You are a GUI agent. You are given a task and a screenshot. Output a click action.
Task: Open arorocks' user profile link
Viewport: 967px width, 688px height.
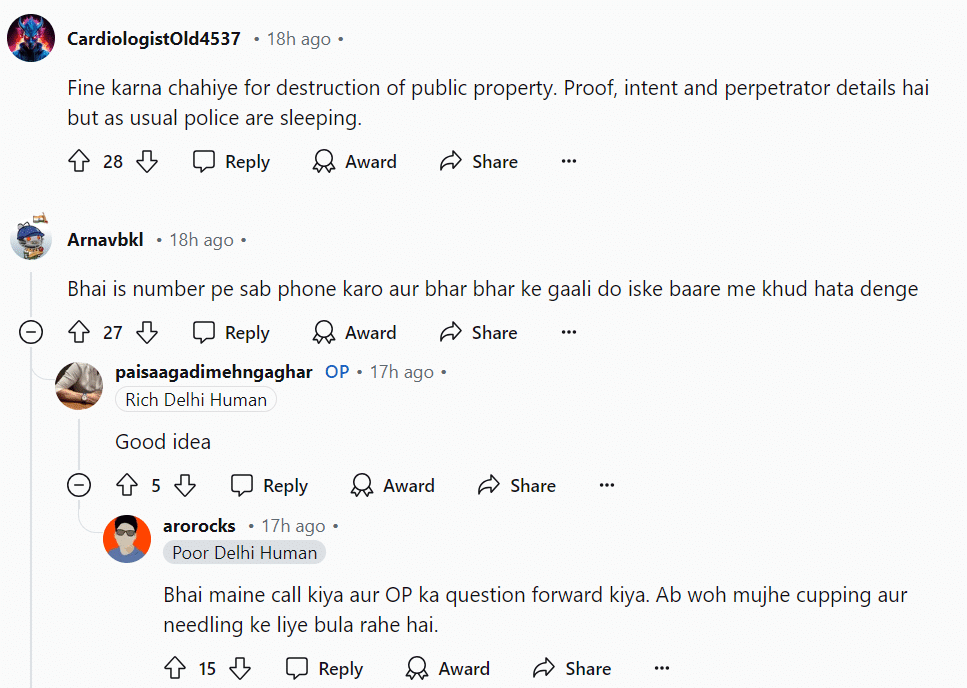(199, 526)
